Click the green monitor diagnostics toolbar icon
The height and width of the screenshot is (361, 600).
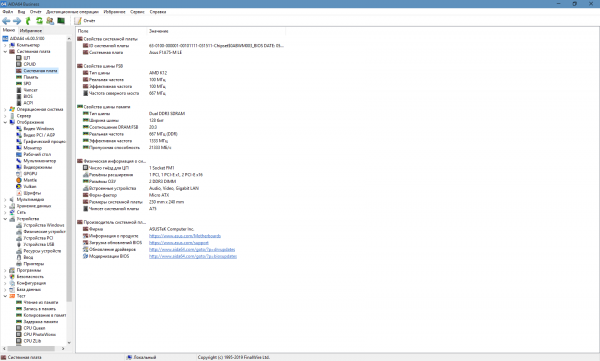tap(61, 21)
